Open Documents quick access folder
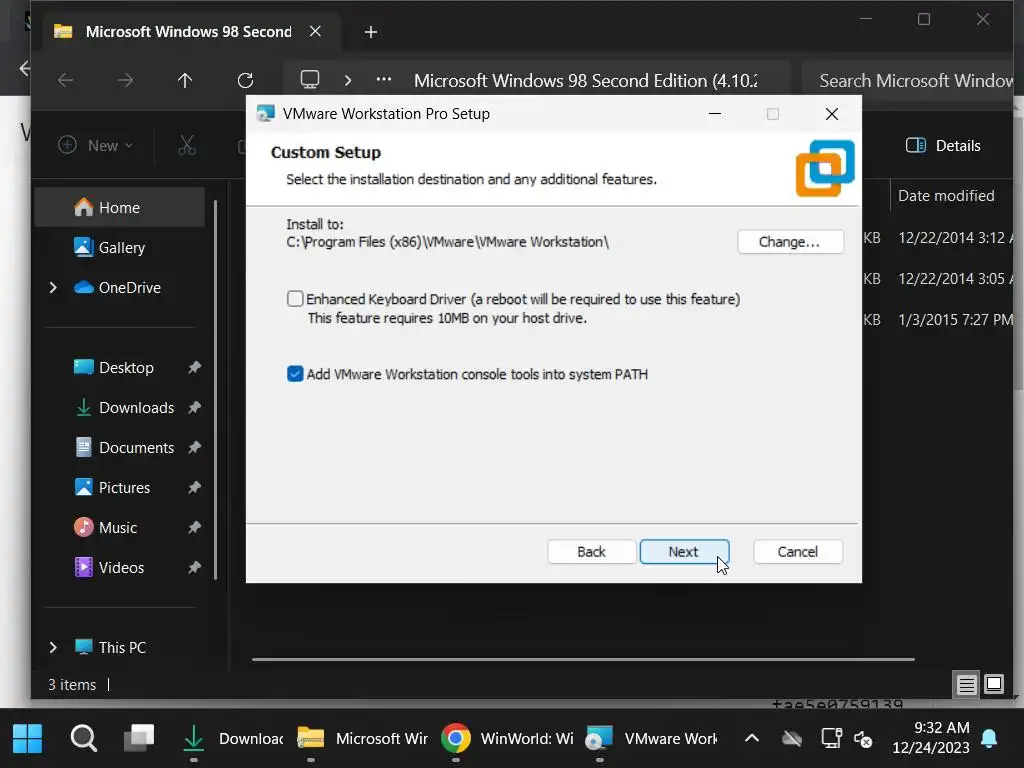1024x768 pixels. [x=136, y=447]
